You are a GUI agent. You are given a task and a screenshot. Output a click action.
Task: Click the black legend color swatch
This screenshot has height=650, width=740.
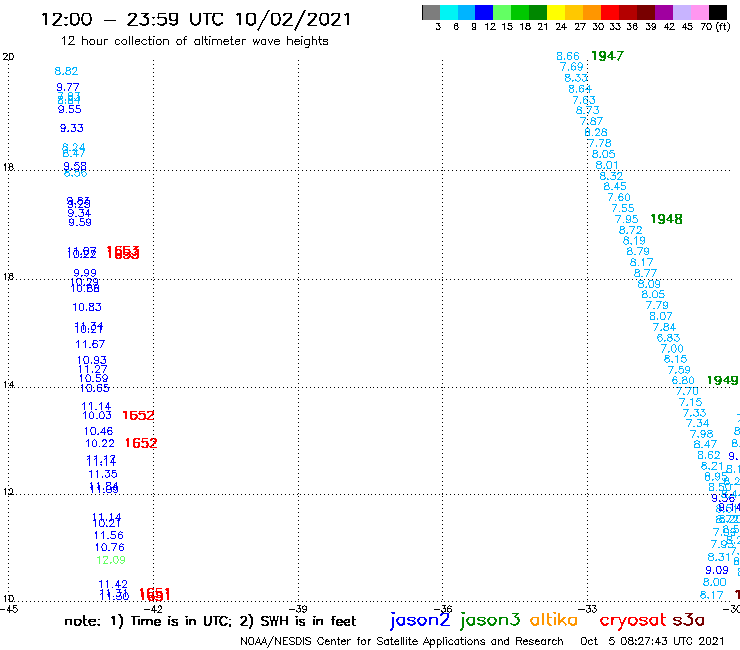(718, 12)
